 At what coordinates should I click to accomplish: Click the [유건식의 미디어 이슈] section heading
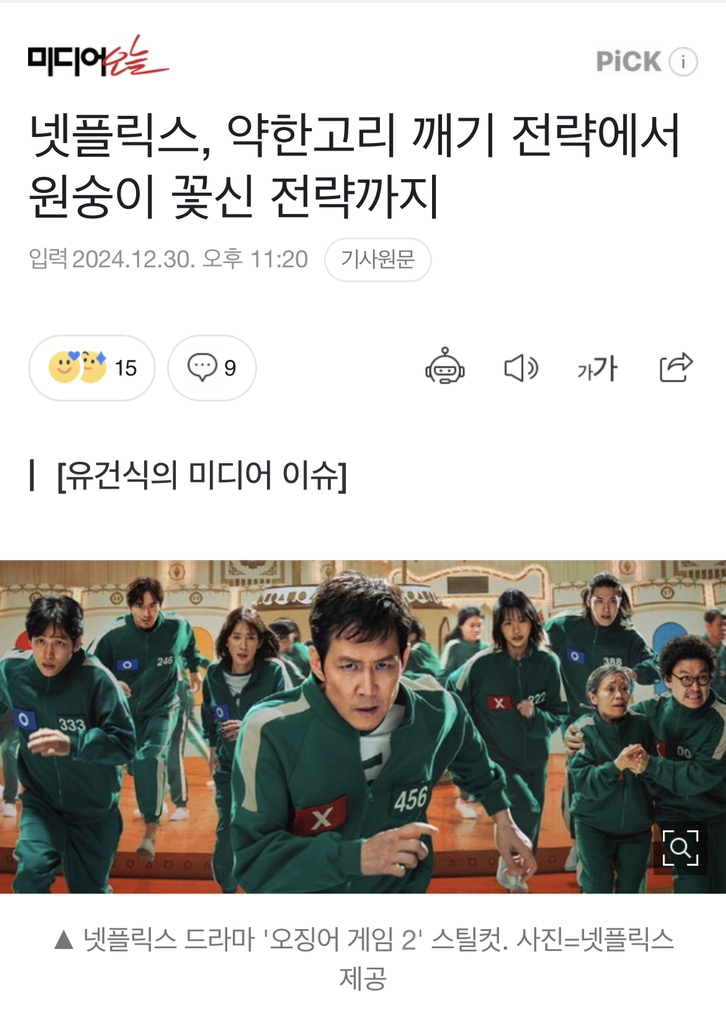click(202, 475)
